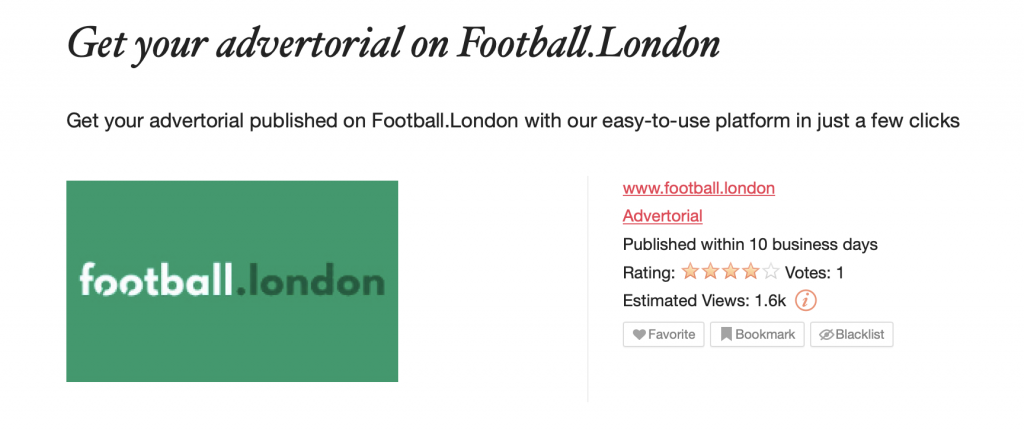Image resolution: width=1024 pixels, height=430 pixels.
Task: Open the www.football.london link
Action: [x=699, y=188]
